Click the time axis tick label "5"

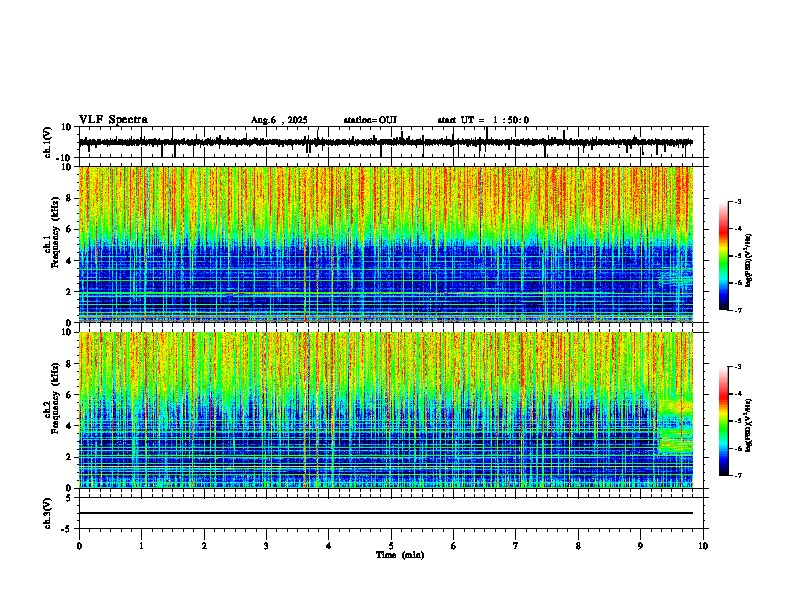391,546
